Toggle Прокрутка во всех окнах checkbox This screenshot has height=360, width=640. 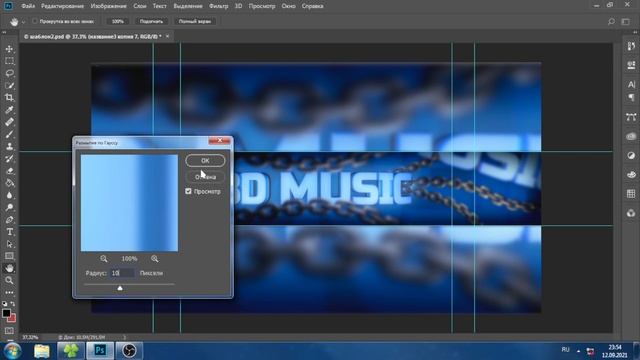tap(34, 21)
